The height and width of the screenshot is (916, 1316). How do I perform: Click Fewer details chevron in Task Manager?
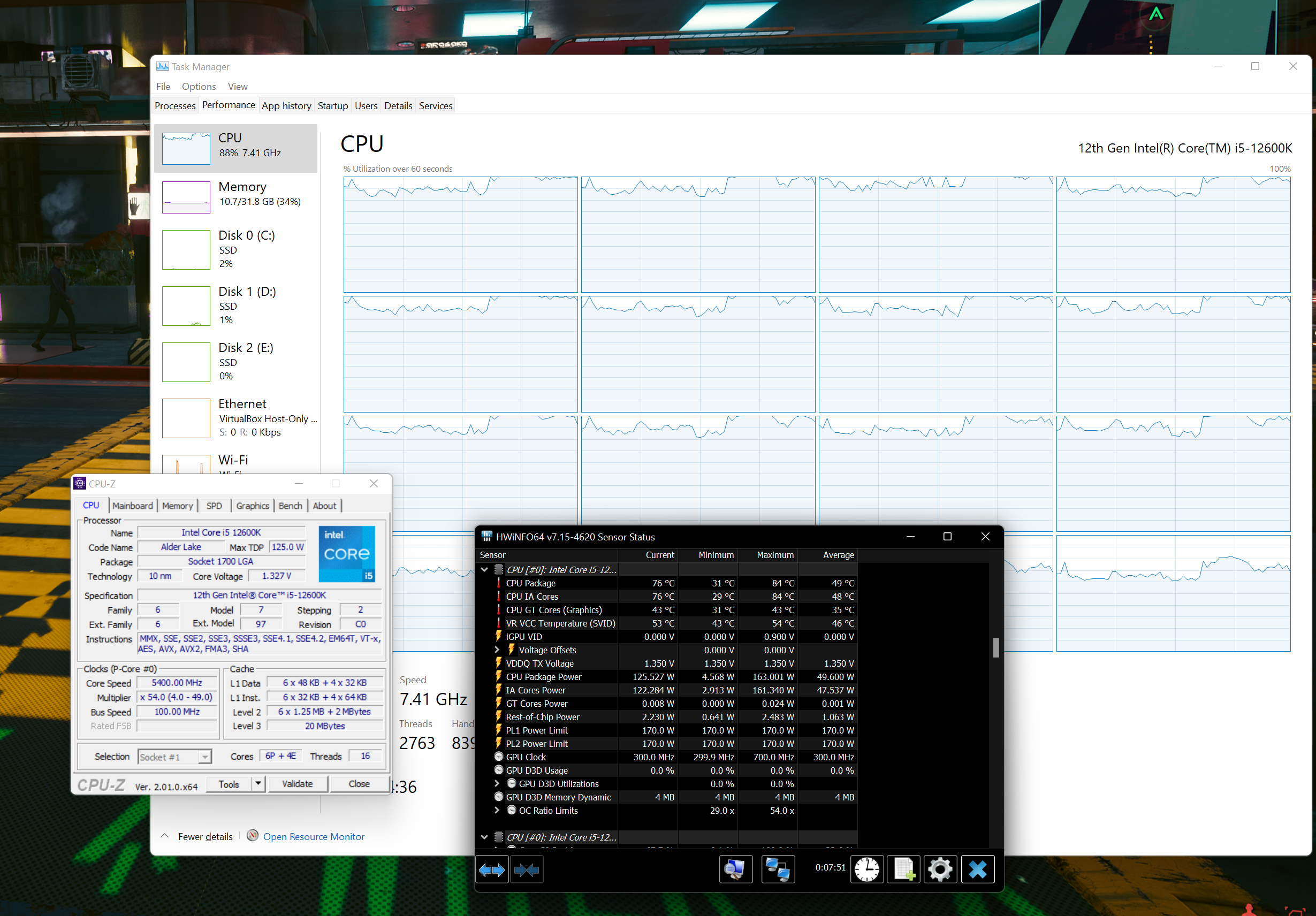pyautogui.click(x=164, y=836)
